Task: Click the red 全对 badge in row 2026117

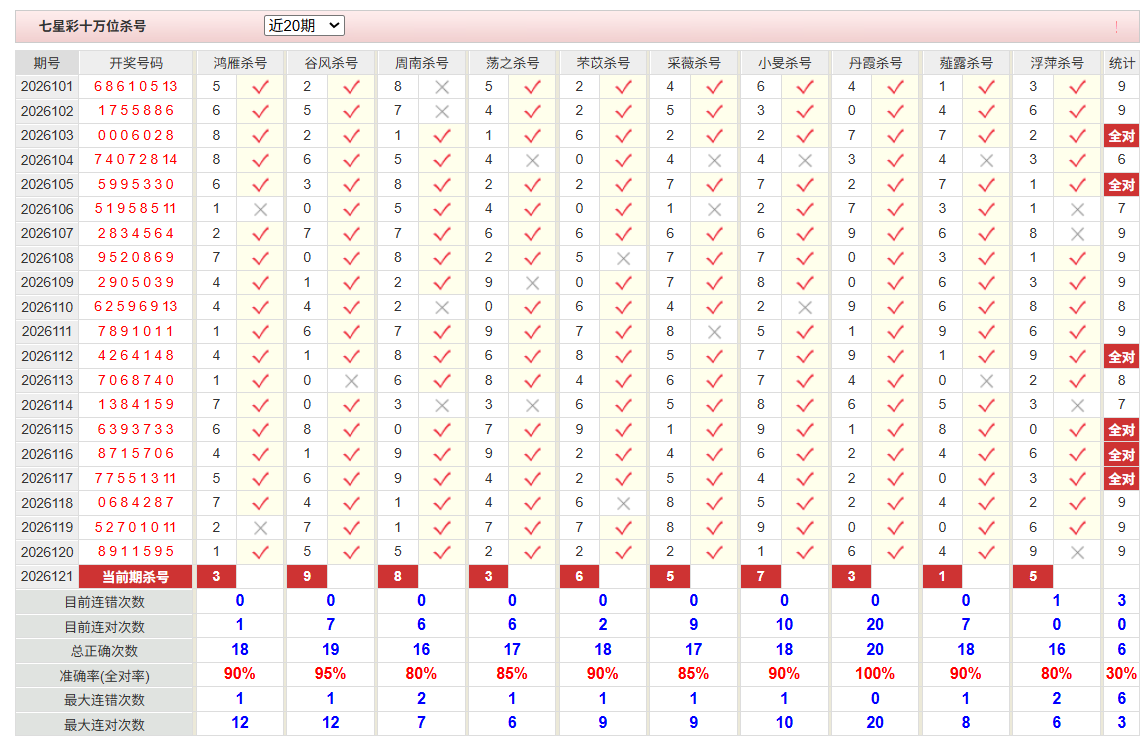Action: click(1121, 479)
